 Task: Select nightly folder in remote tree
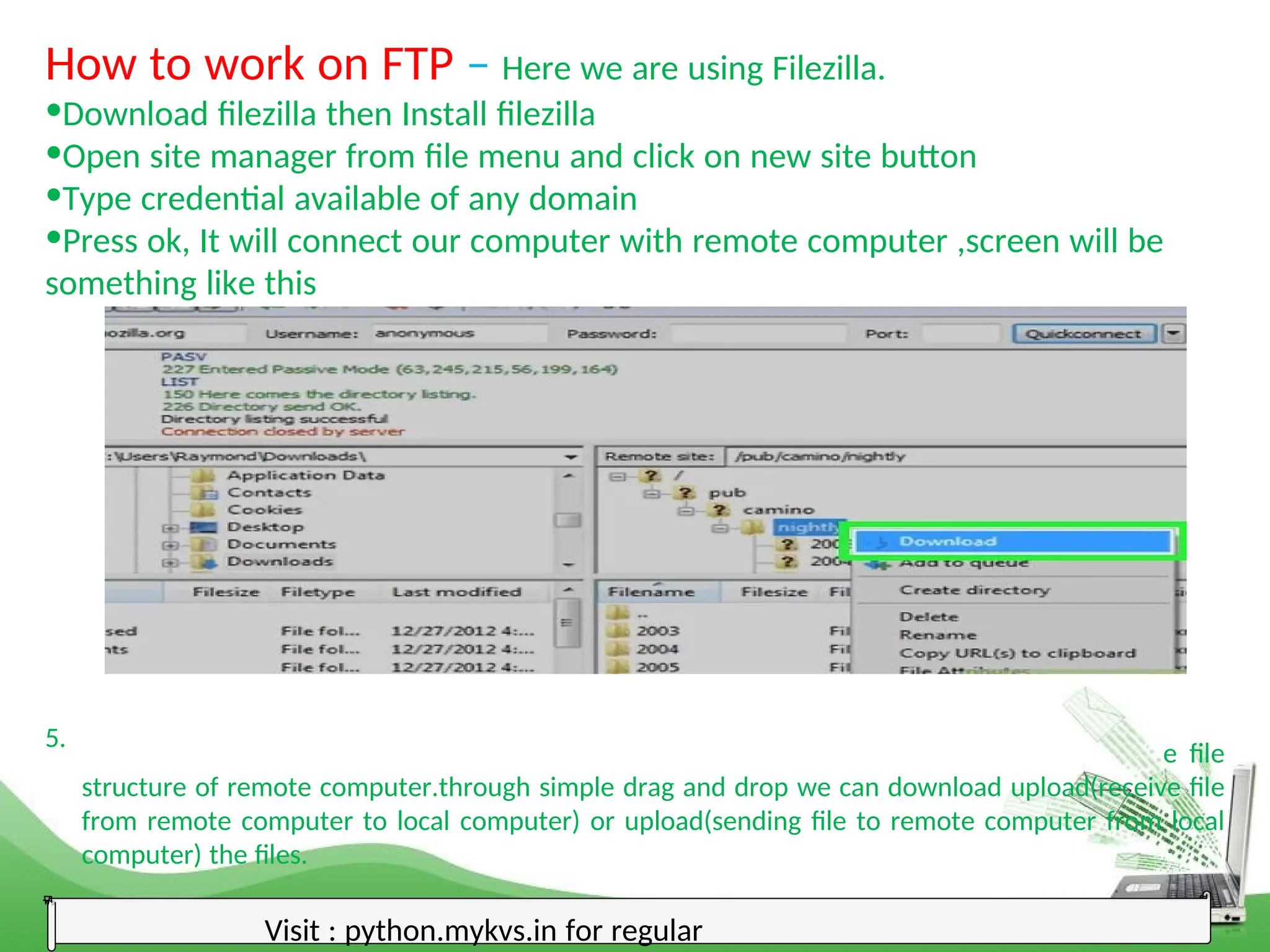click(x=808, y=527)
